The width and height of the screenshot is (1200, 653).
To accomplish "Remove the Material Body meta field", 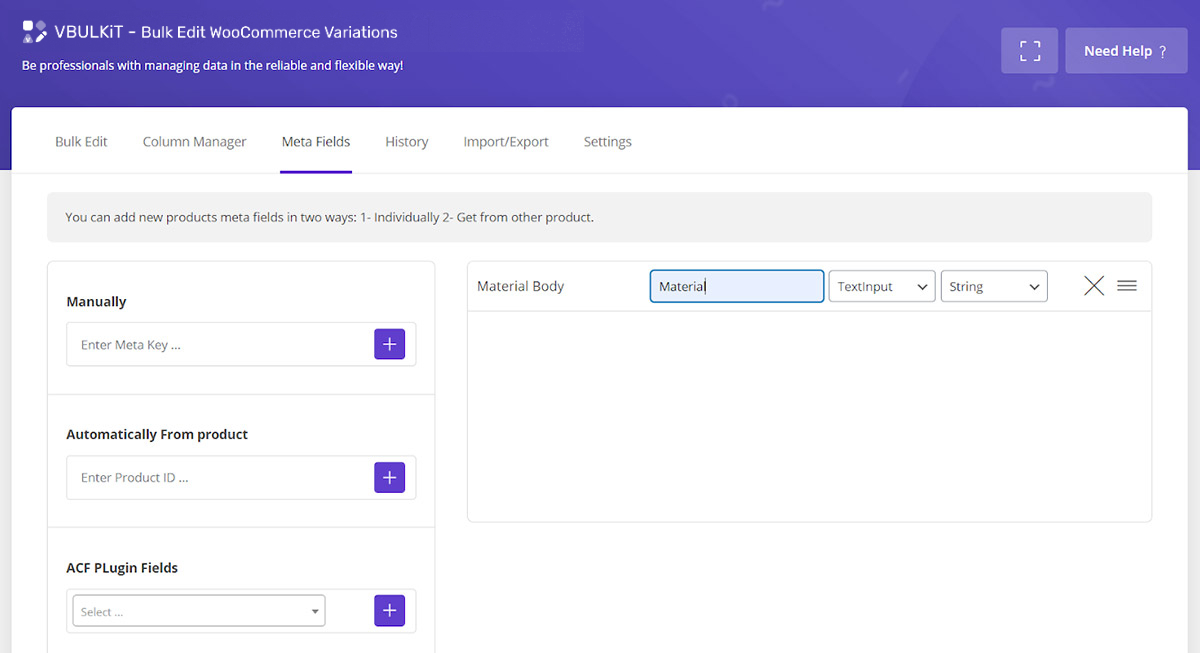I will click(x=1094, y=286).
